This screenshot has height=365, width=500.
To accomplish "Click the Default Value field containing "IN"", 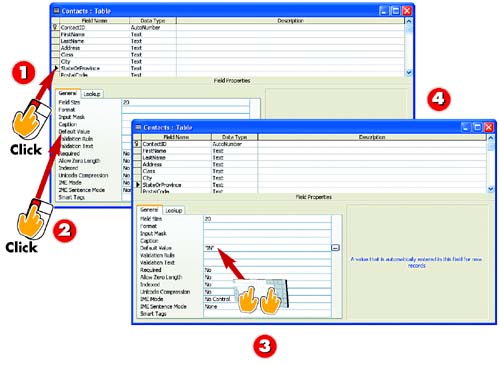I will (267, 248).
